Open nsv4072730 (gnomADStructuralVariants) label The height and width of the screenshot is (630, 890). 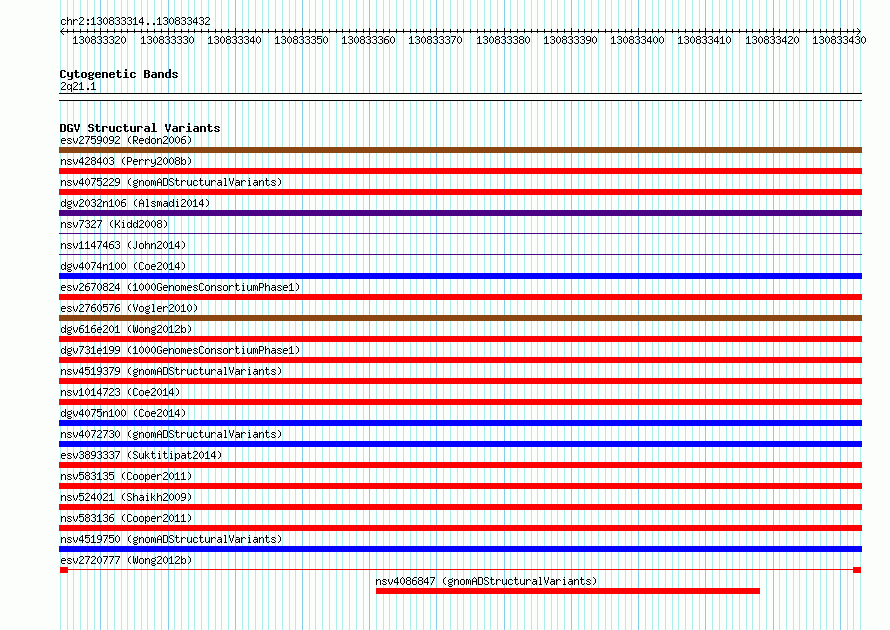171,434
